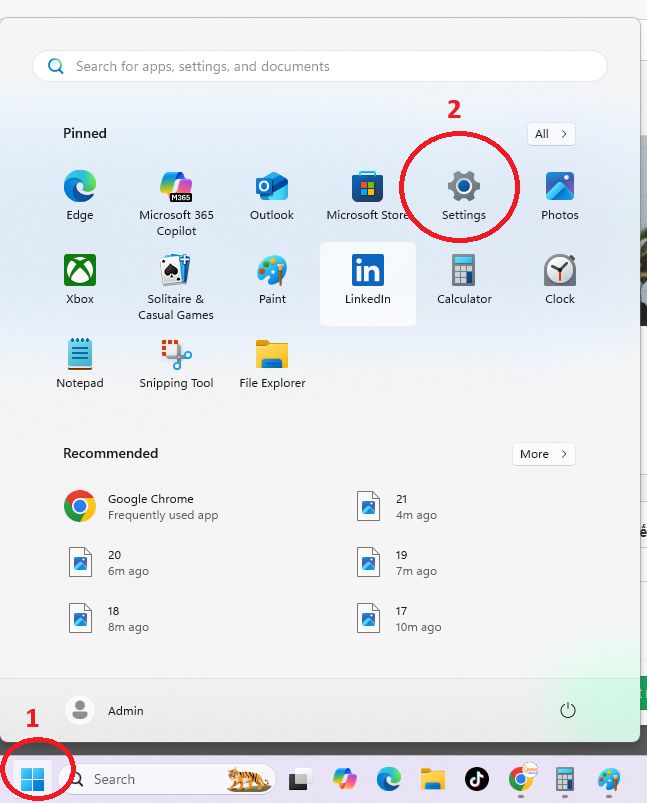The height and width of the screenshot is (803, 647).
Task: Open the Settings gear app
Action: 464,196
